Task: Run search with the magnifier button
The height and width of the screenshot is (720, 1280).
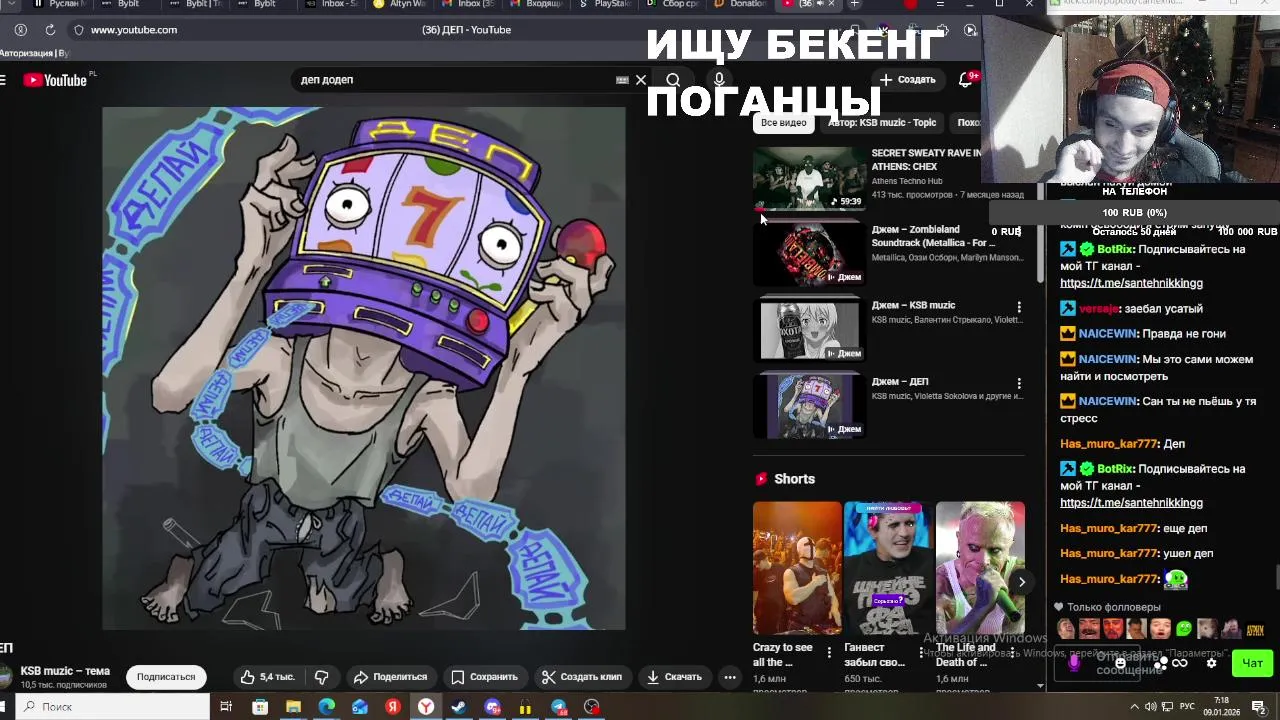Action: (x=673, y=80)
